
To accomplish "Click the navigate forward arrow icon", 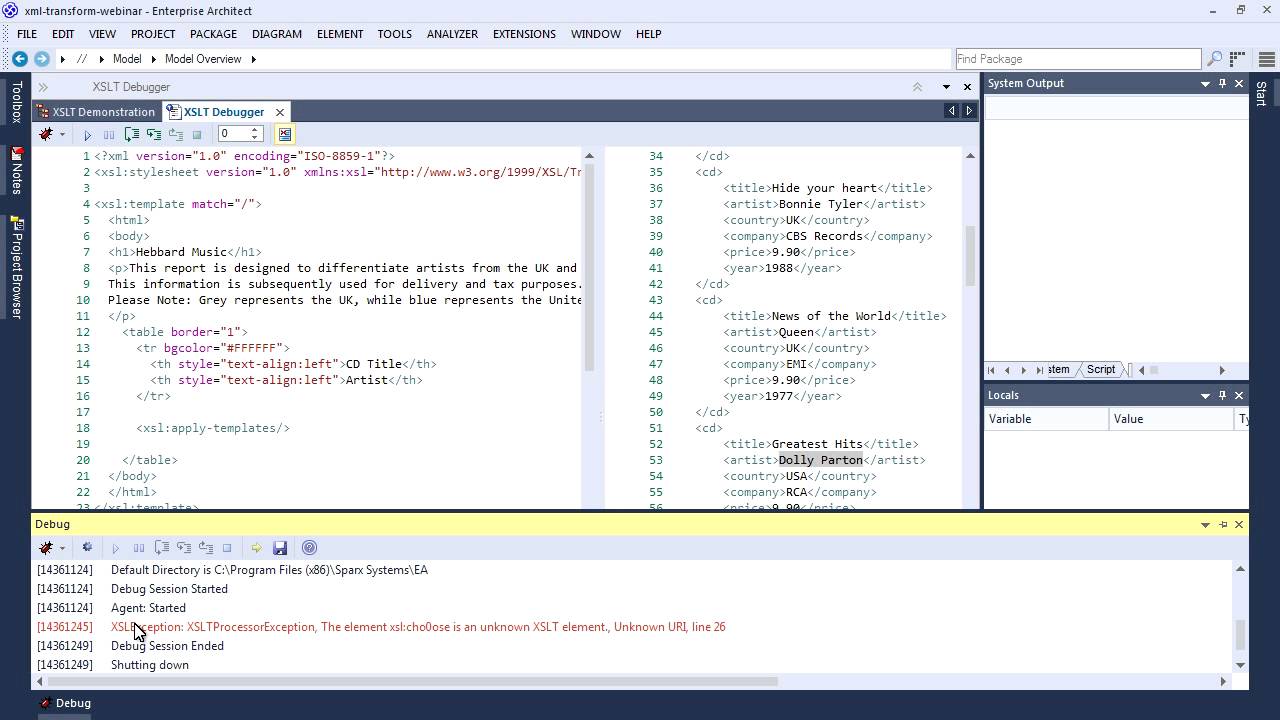I will pos(42,59).
